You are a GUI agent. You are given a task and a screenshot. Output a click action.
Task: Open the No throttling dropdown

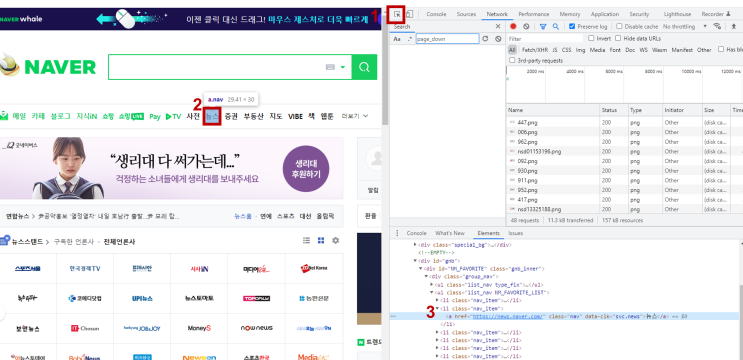[x=684, y=27]
